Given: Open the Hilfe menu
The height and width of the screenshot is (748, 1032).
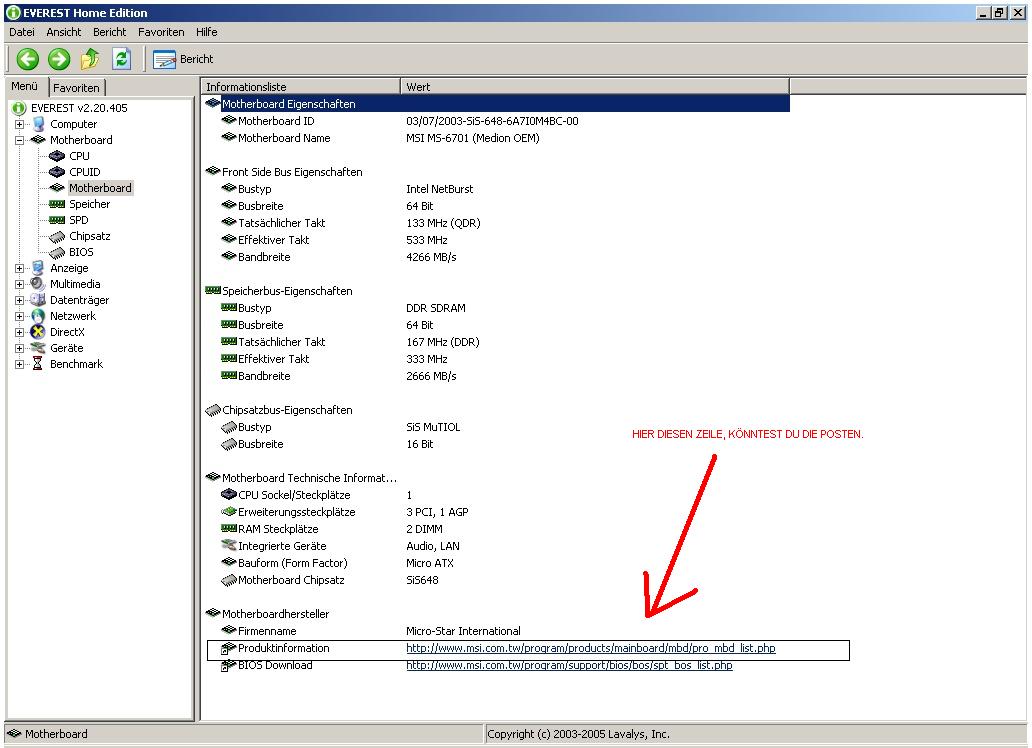Looking at the screenshot, I should pos(206,32).
